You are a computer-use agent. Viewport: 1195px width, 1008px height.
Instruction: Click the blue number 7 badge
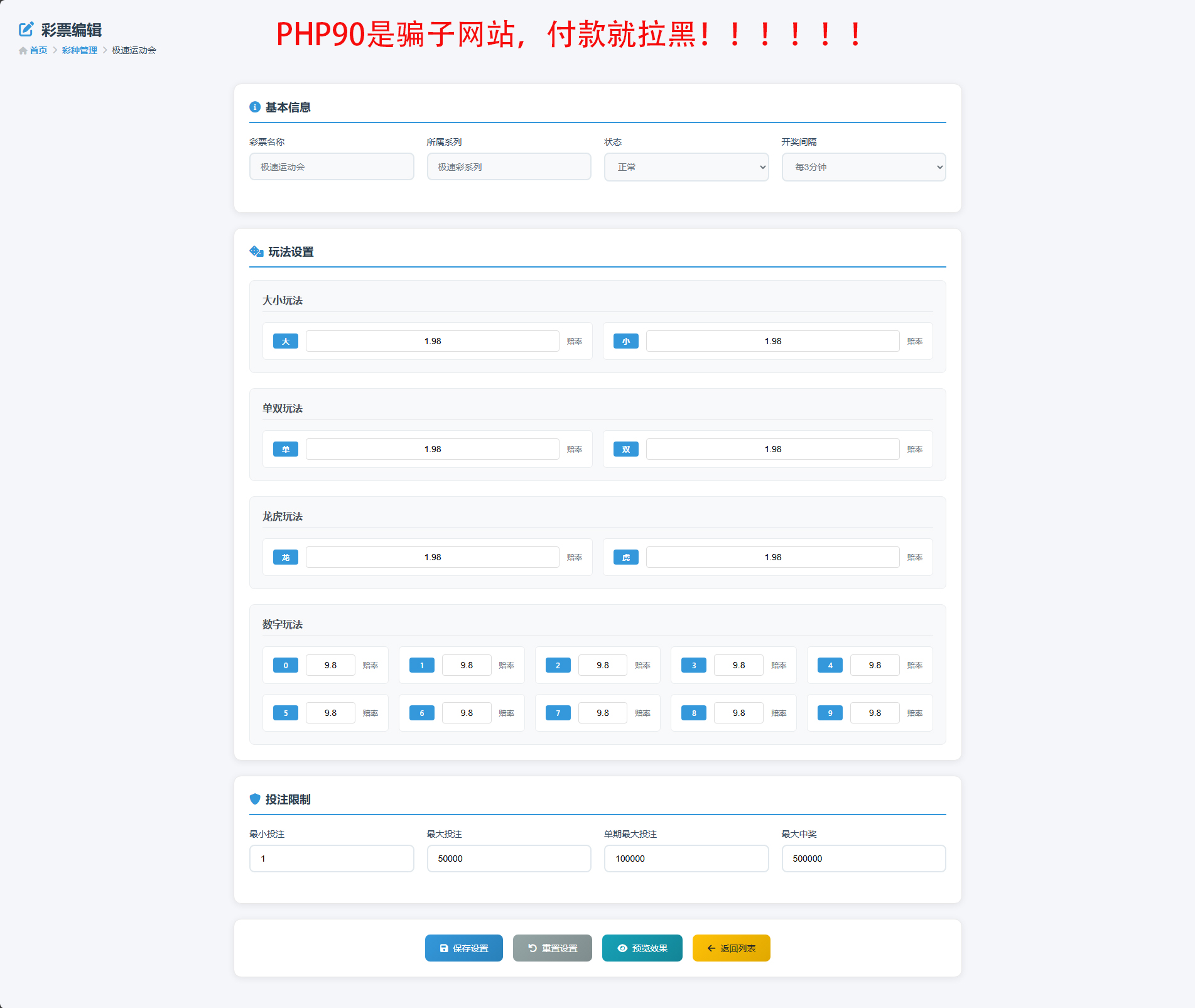point(558,713)
